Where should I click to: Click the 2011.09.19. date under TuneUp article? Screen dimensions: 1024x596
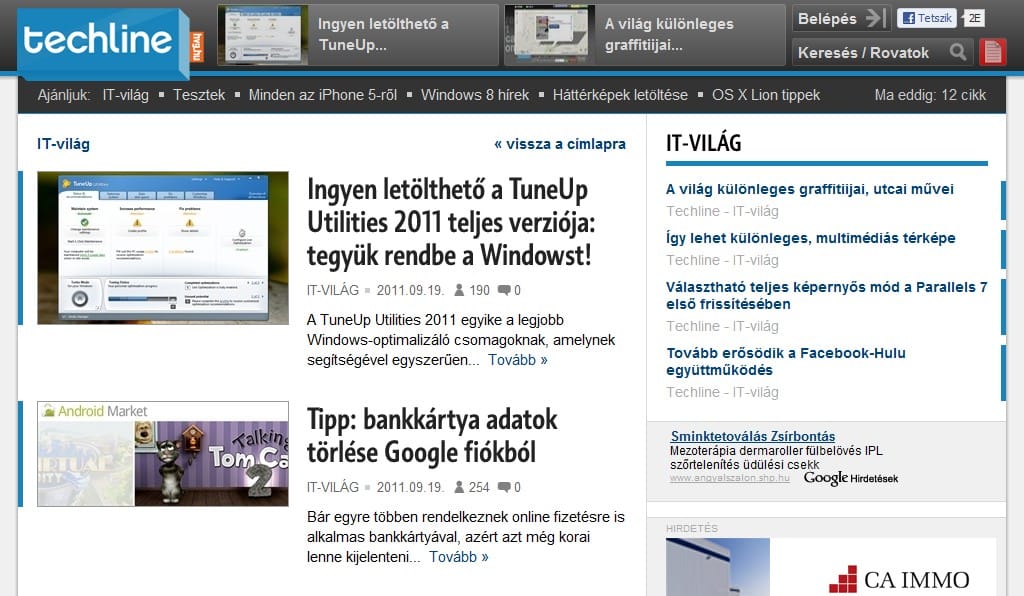pos(410,290)
